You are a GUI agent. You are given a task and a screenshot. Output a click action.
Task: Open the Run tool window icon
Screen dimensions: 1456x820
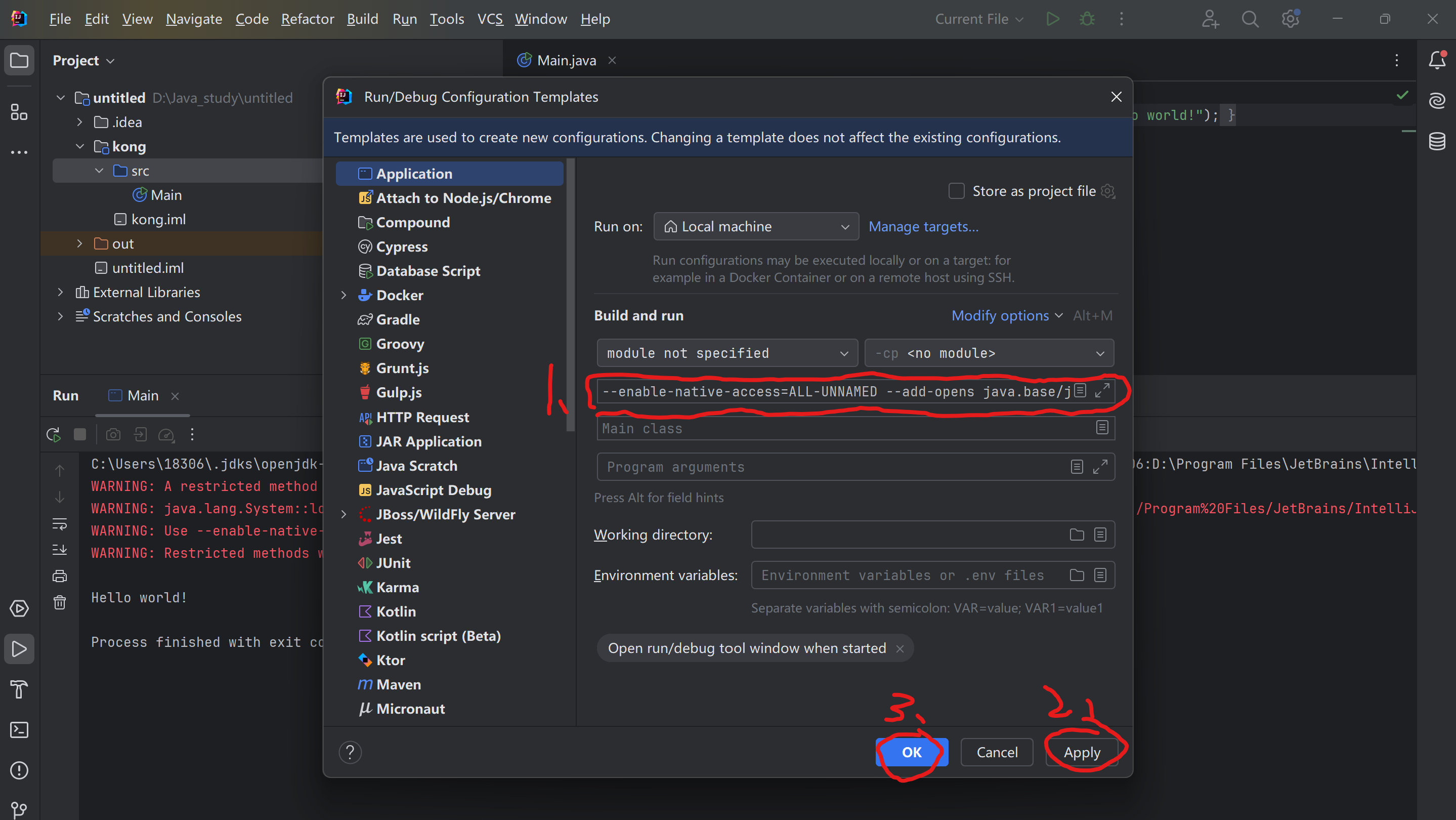[x=19, y=648]
